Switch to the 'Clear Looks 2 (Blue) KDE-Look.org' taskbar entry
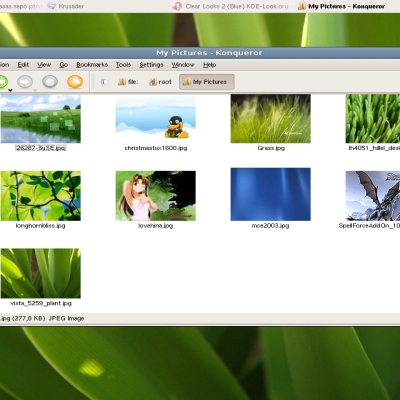 tap(232, 6)
